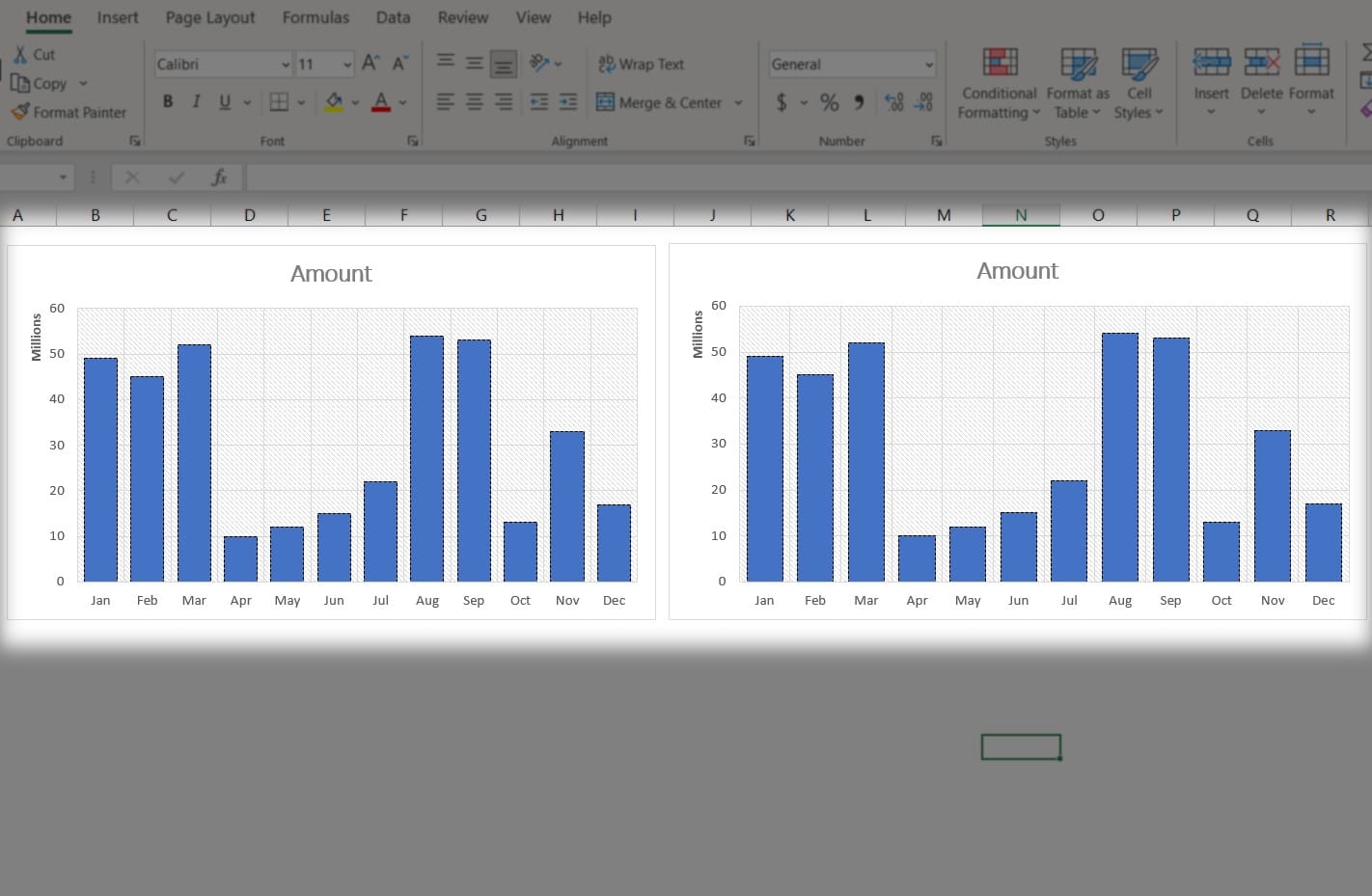Apply the red font color swatch

pyautogui.click(x=381, y=102)
